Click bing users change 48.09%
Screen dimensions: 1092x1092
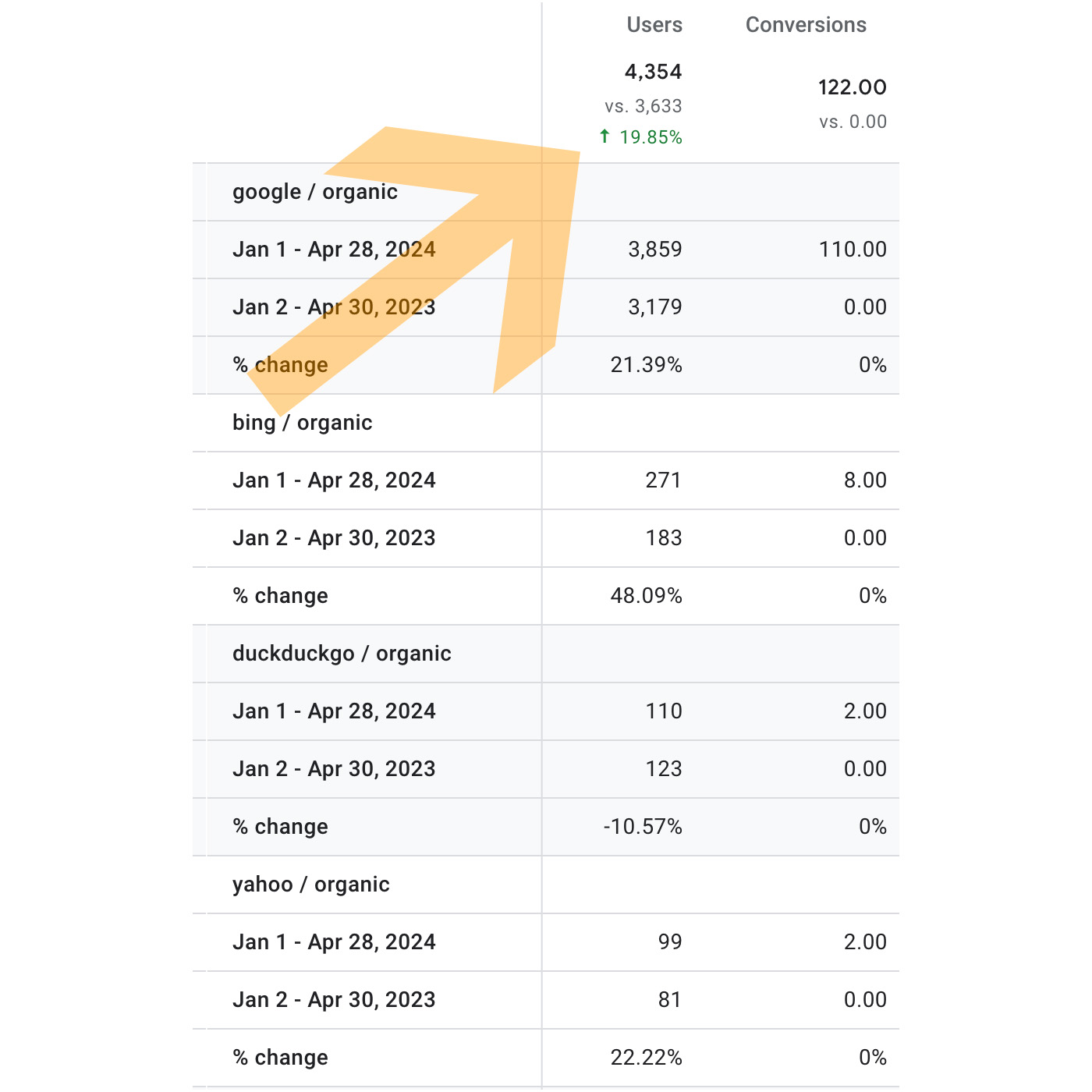(646, 596)
